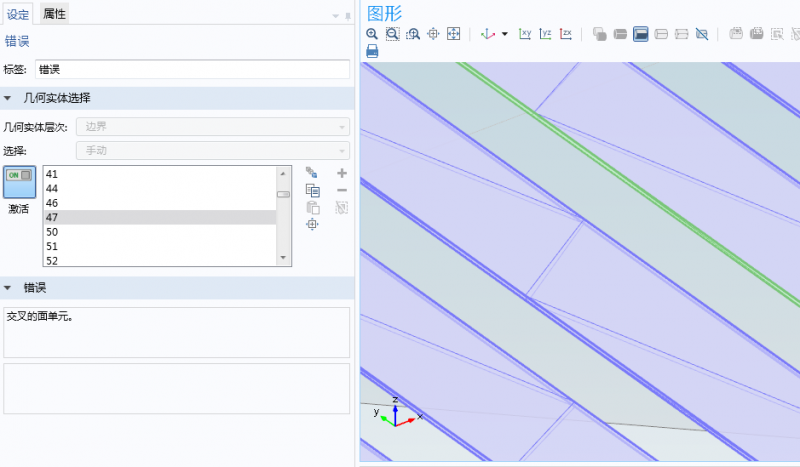Select boundary 52 in the list
This screenshot has height=467, width=800.
point(160,260)
